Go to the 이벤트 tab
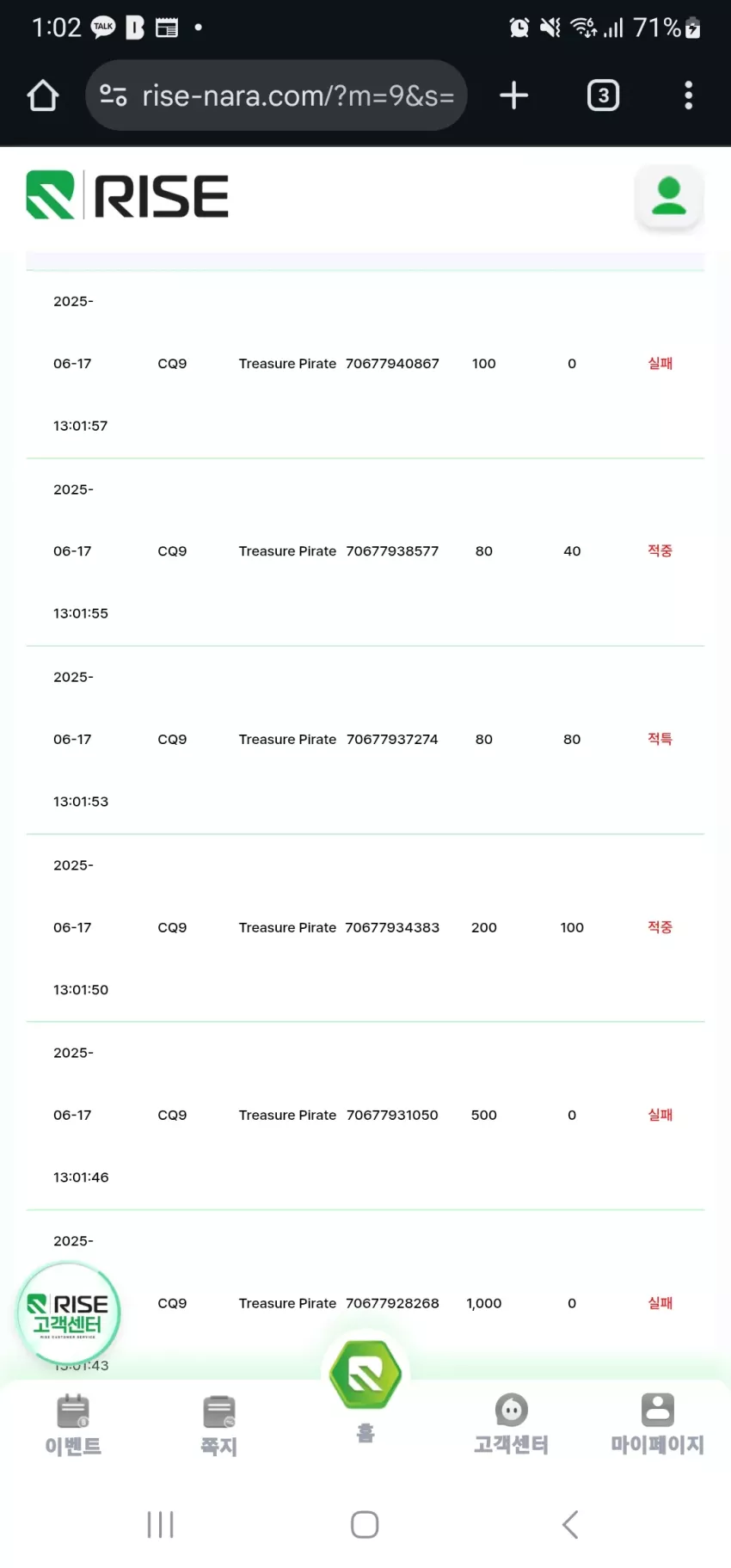This screenshot has width=731, height=1568. pyautogui.click(x=73, y=1425)
